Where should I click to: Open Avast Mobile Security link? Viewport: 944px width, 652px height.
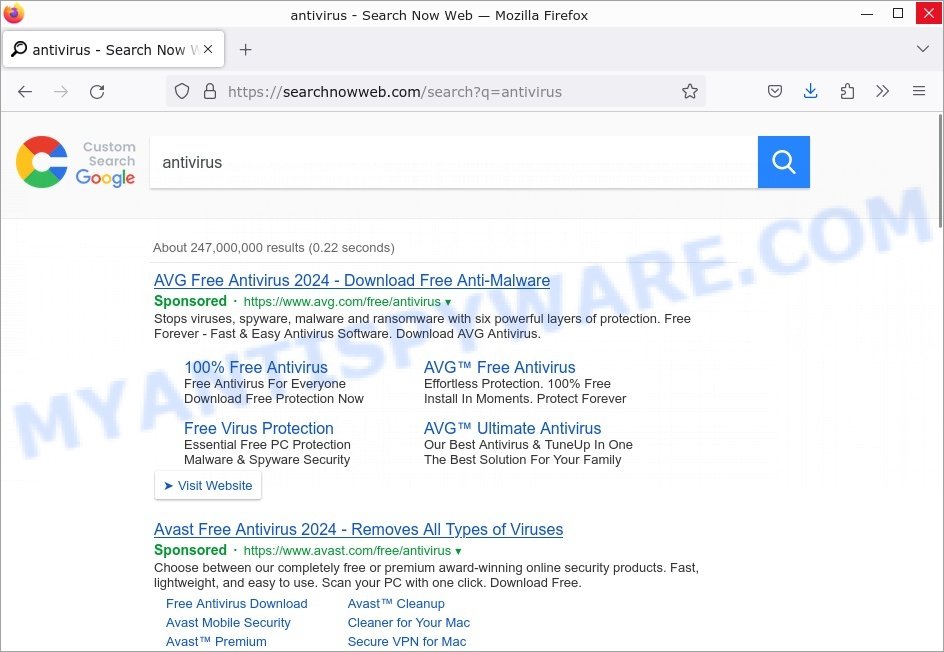pyautogui.click(x=228, y=623)
